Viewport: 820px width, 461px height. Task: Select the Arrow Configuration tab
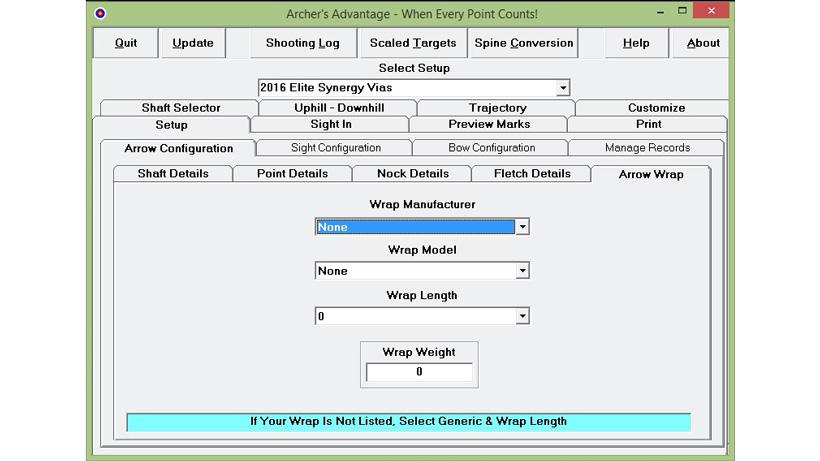point(178,148)
